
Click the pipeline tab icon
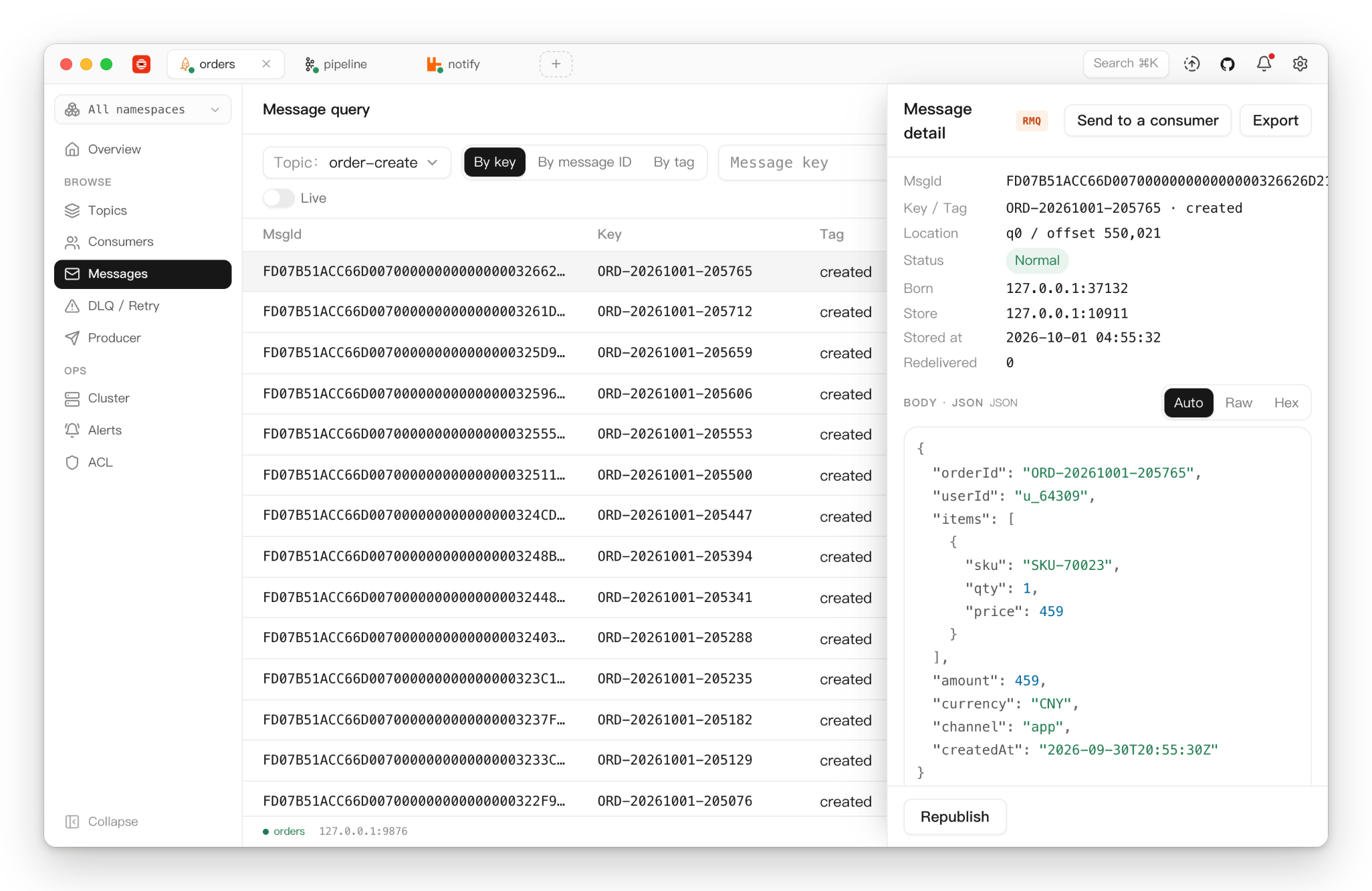[x=311, y=64]
